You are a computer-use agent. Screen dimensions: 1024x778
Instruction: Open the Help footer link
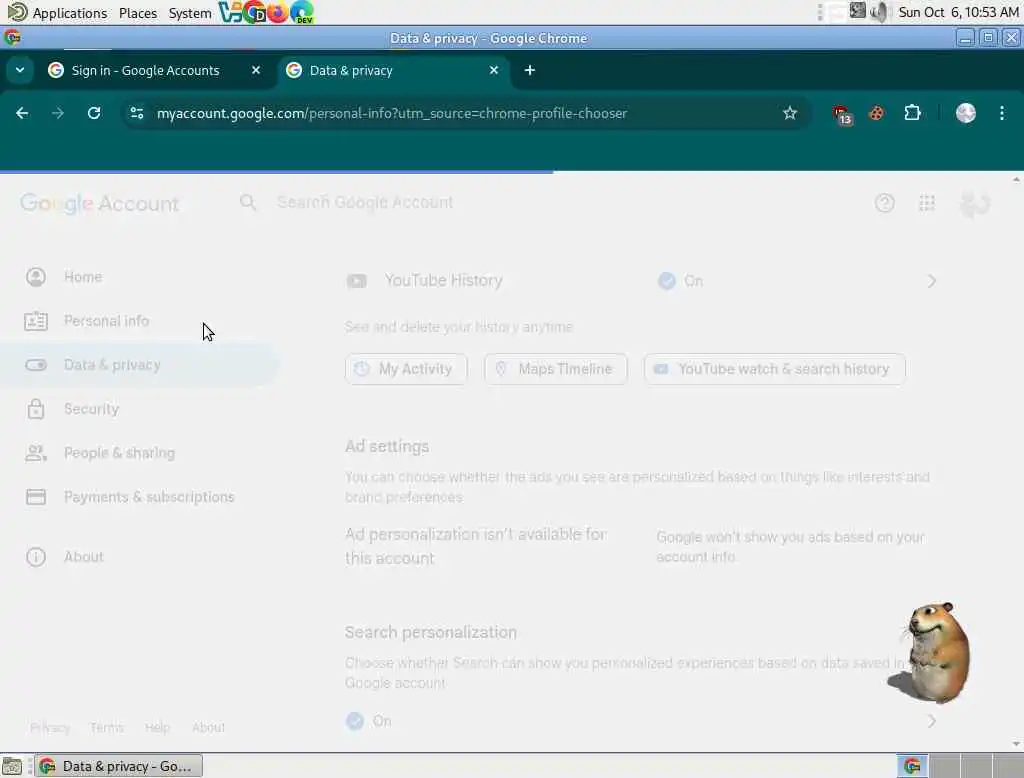click(157, 728)
